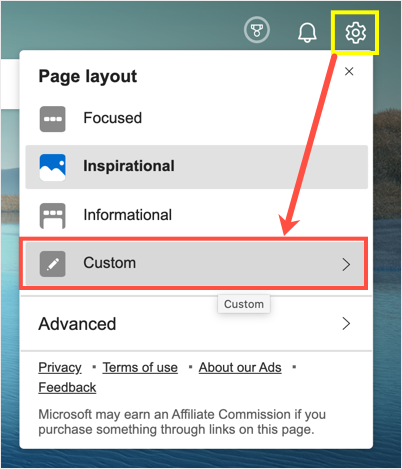Open the Privacy link

60,367
